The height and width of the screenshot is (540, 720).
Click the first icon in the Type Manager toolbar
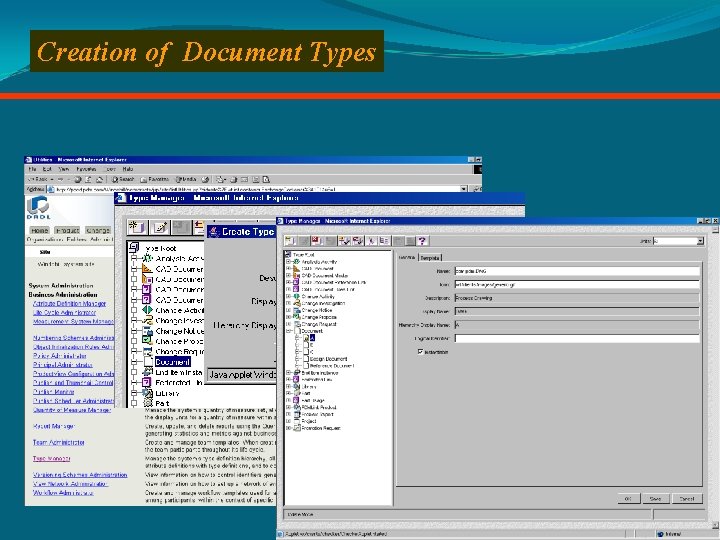(289, 241)
